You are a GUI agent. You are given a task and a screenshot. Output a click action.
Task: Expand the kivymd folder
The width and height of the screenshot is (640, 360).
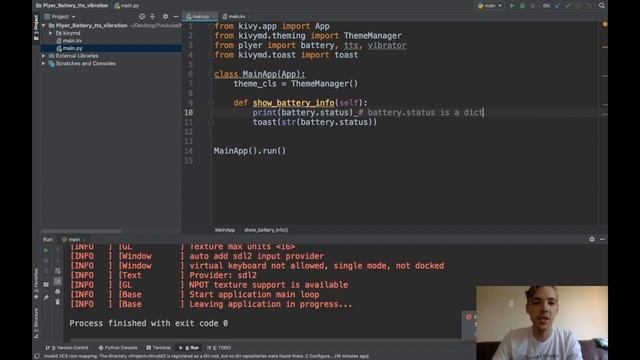coord(51,33)
